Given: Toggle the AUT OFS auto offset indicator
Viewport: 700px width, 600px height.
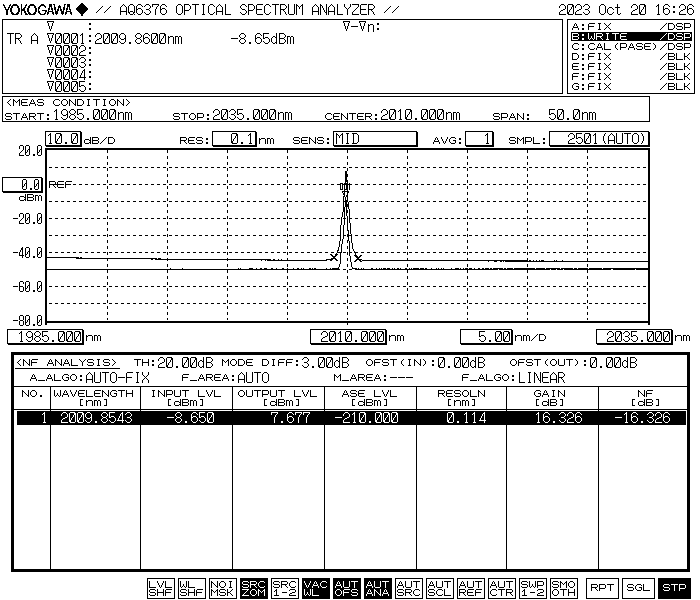Looking at the screenshot, I should point(347,588).
